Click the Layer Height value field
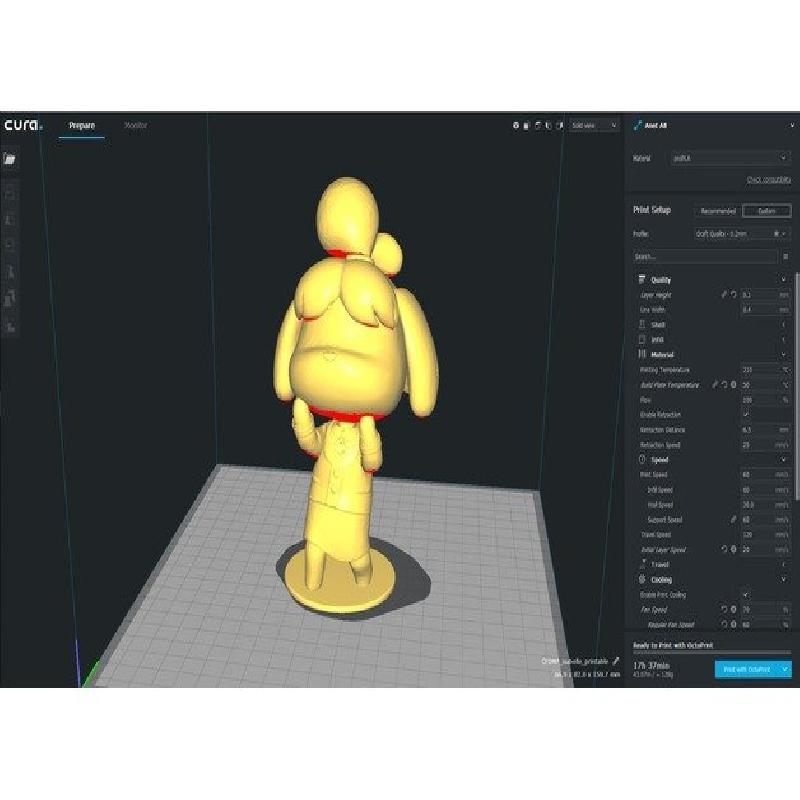This screenshot has width=800, height=800. coord(765,295)
